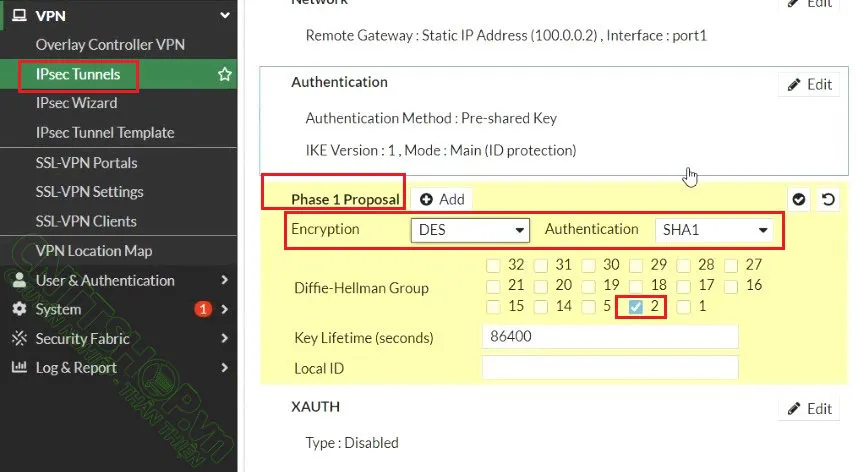Click the User & Authentication person icon
The height and width of the screenshot is (472, 857).
pos(19,281)
